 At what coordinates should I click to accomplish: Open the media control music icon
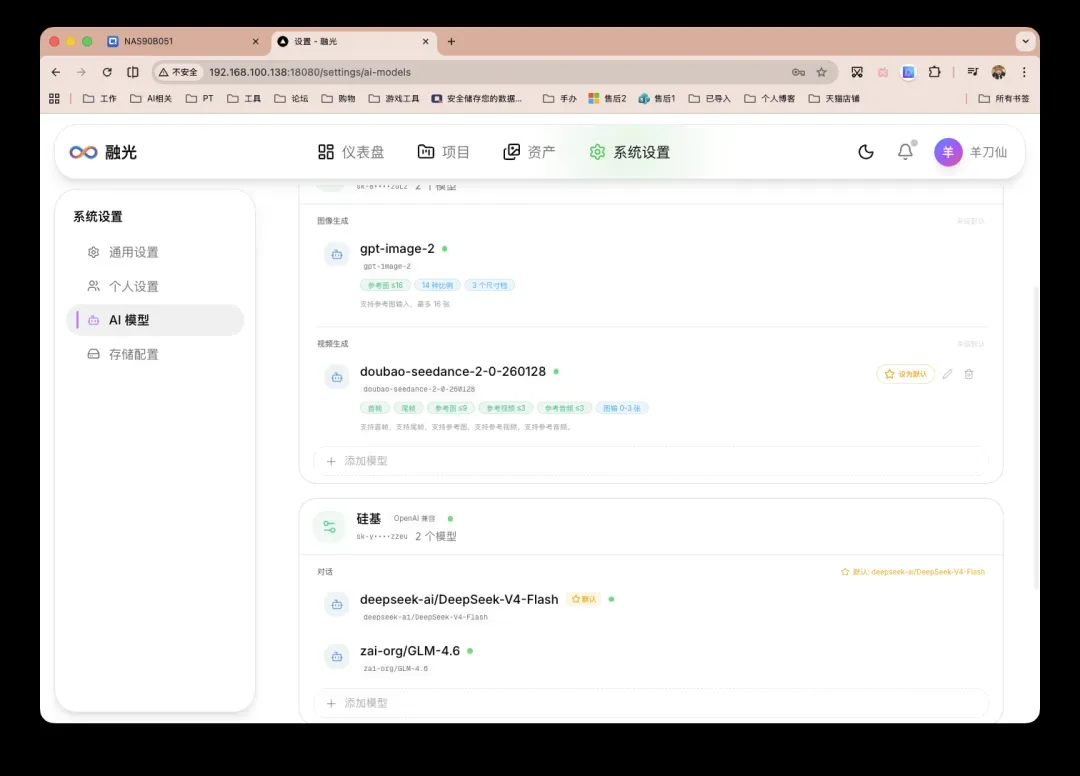(973, 72)
